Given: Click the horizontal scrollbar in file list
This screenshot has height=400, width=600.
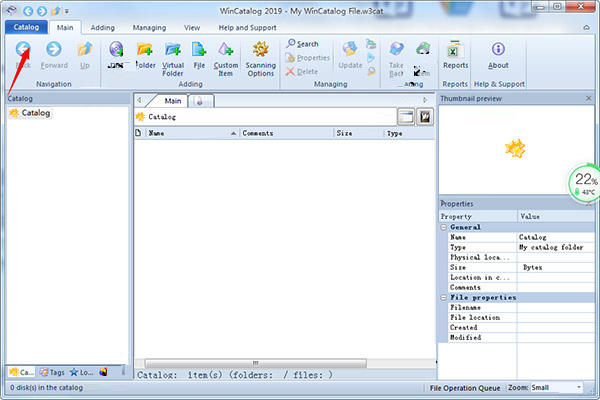Looking at the screenshot, I should point(256,362).
